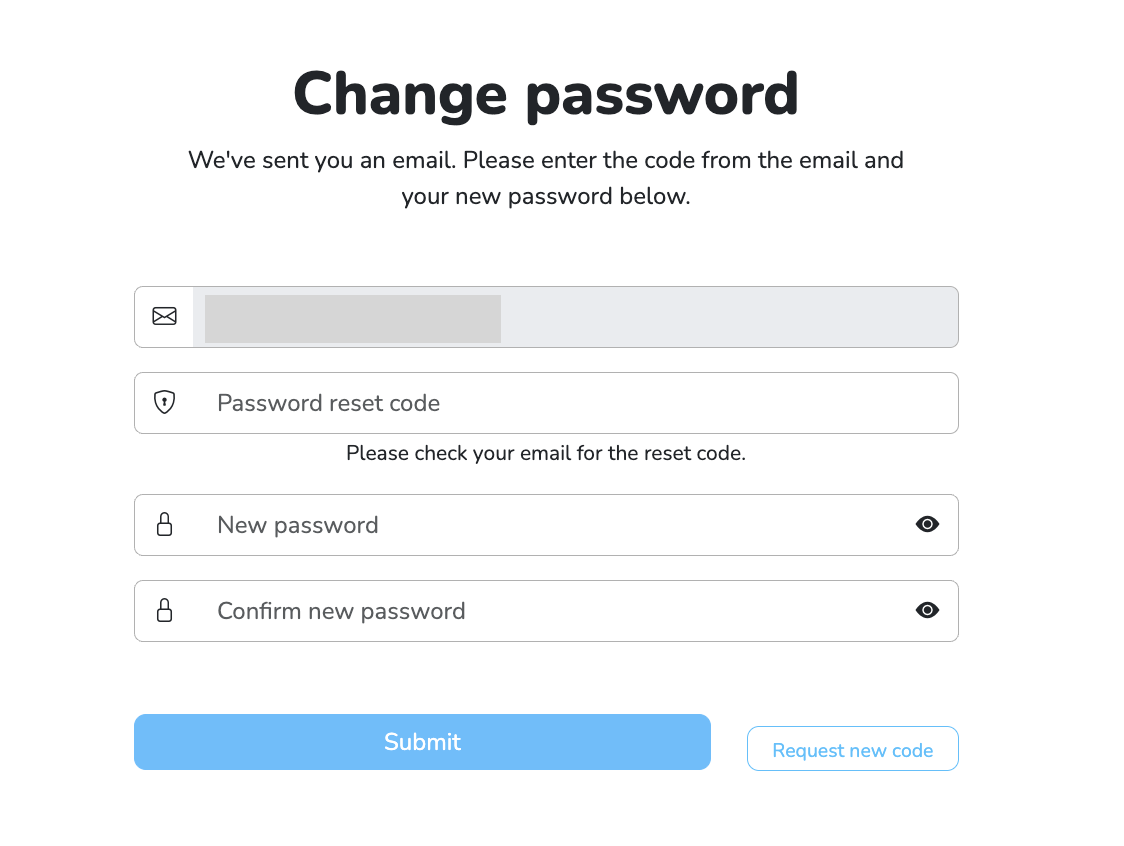Click the envelope icon in the email field
1124x846 pixels.
coord(164,317)
